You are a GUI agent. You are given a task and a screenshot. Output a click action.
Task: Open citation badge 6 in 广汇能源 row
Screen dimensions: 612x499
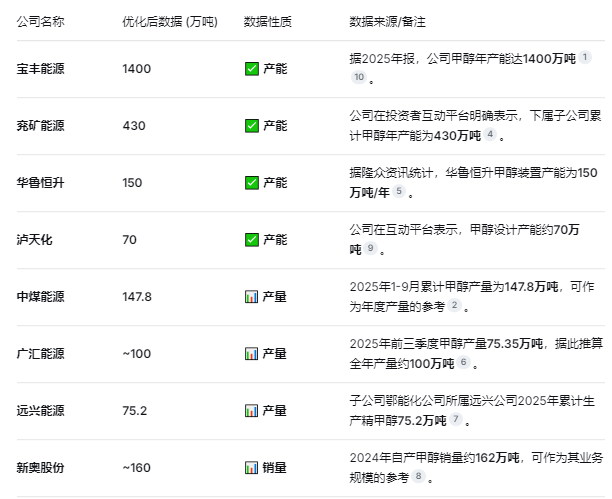[x=463, y=362]
